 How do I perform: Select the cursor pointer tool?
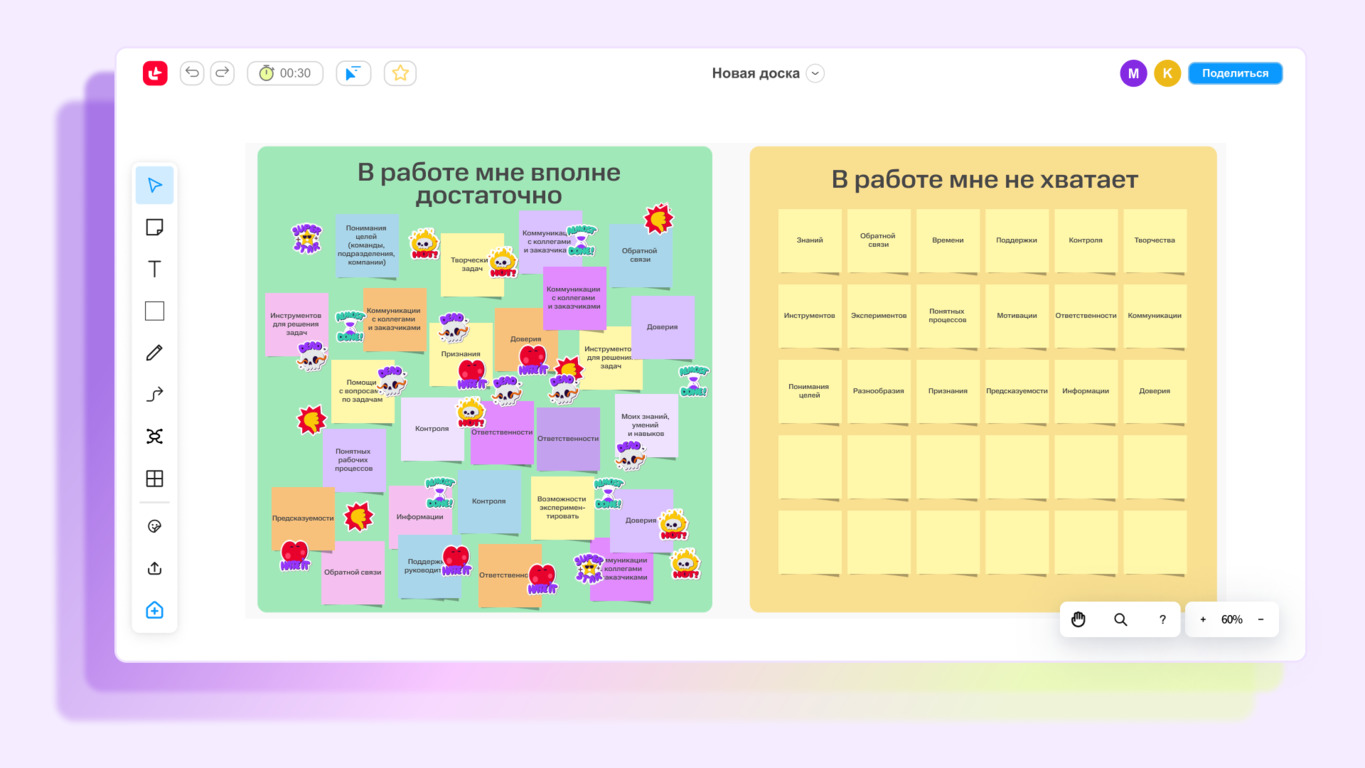click(x=154, y=186)
